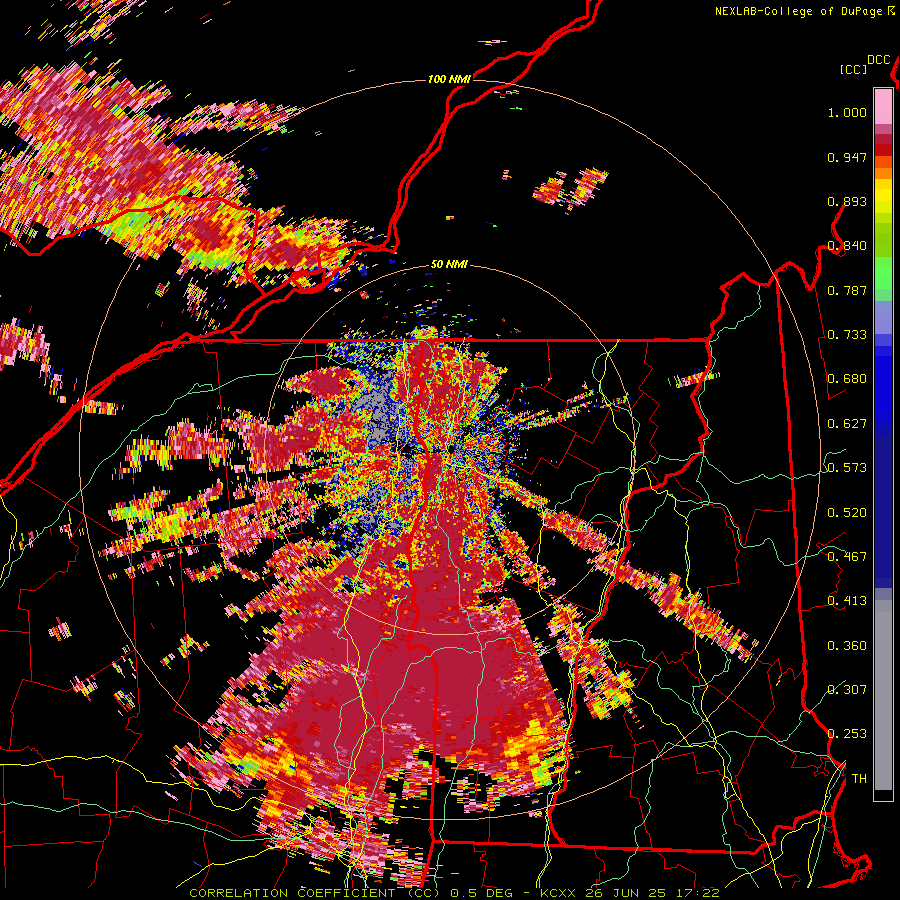This screenshot has height=900, width=900.
Task: Click the pink top segment of the color bar
Action: pos(883,106)
